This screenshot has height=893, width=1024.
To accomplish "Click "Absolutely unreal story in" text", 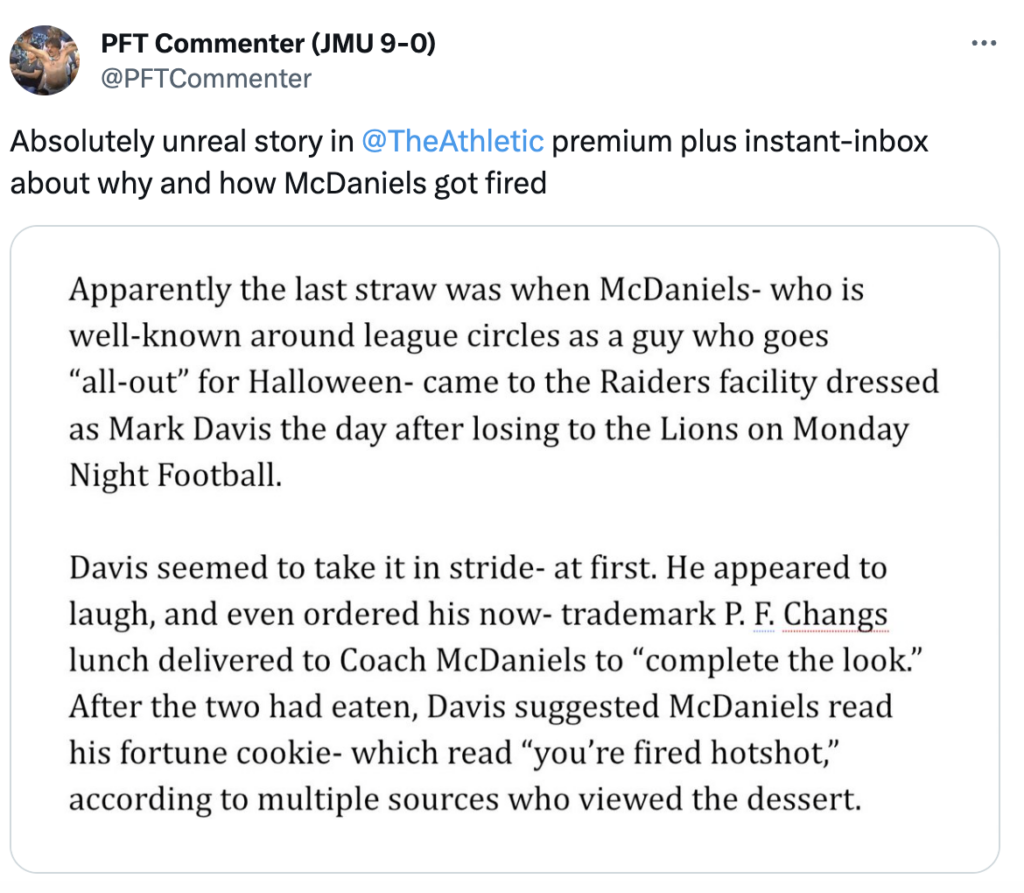I will (182, 141).
